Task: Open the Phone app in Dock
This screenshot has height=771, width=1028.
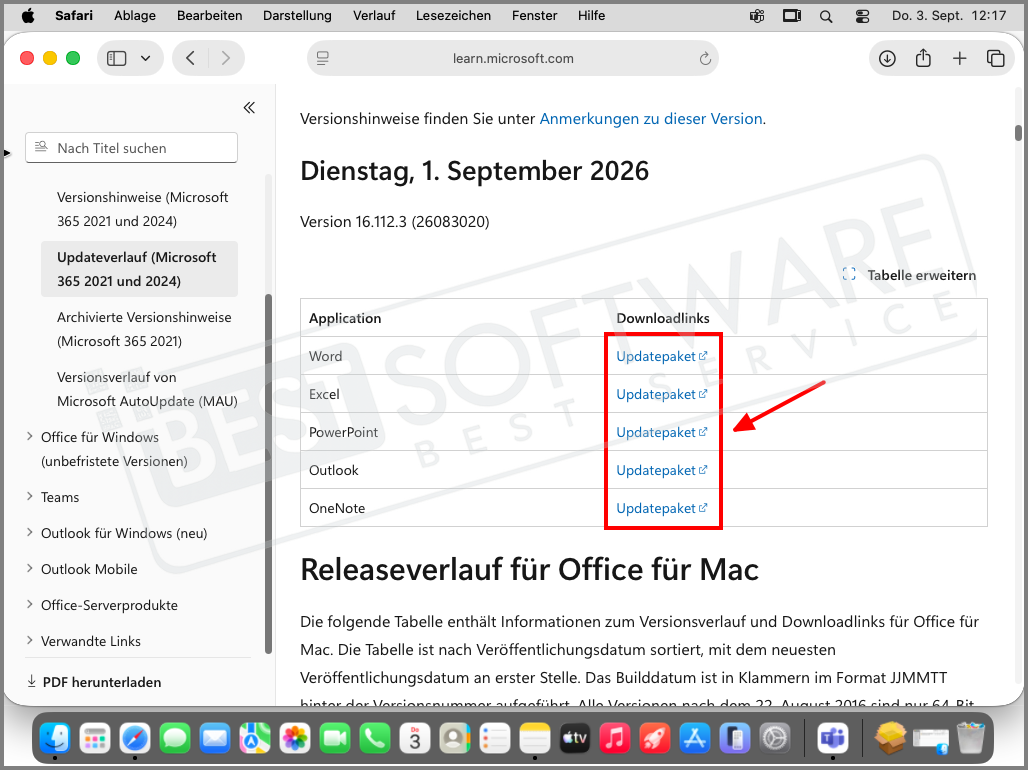Action: coord(374,739)
